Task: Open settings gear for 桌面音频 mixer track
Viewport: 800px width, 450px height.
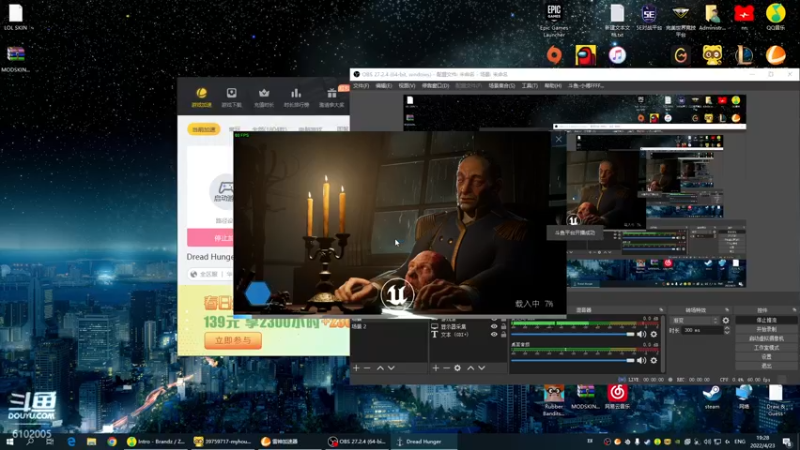Action: click(654, 361)
